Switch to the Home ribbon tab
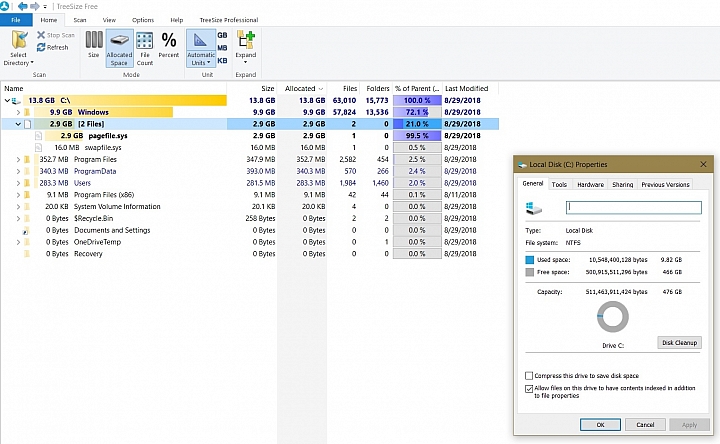720x444 pixels. tap(49, 20)
